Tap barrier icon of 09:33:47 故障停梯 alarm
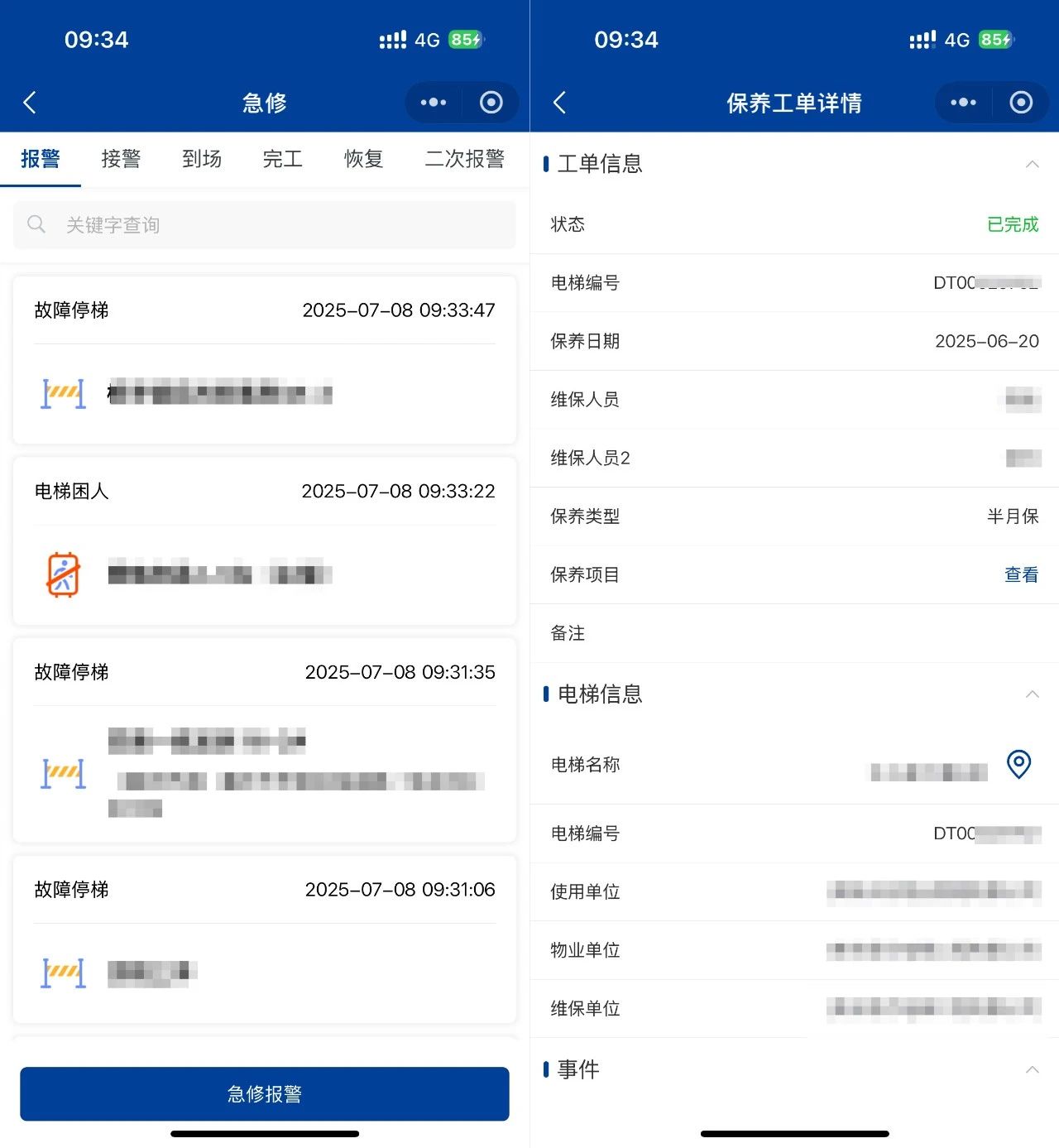The width and height of the screenshot is (1059, 1148). [63, 393]
